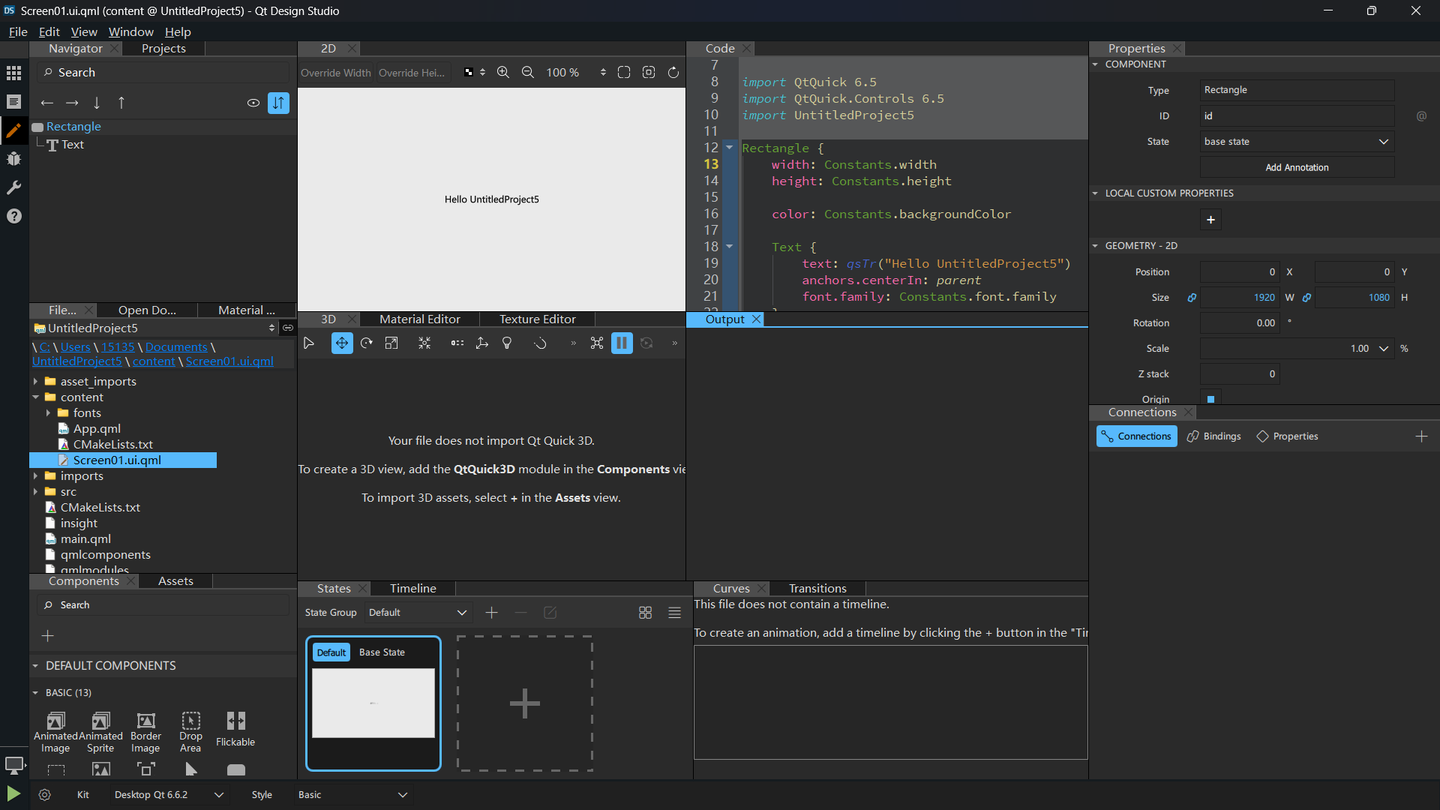
Task: Click the Add Annotation button
Action: [x=1297, y=167]
